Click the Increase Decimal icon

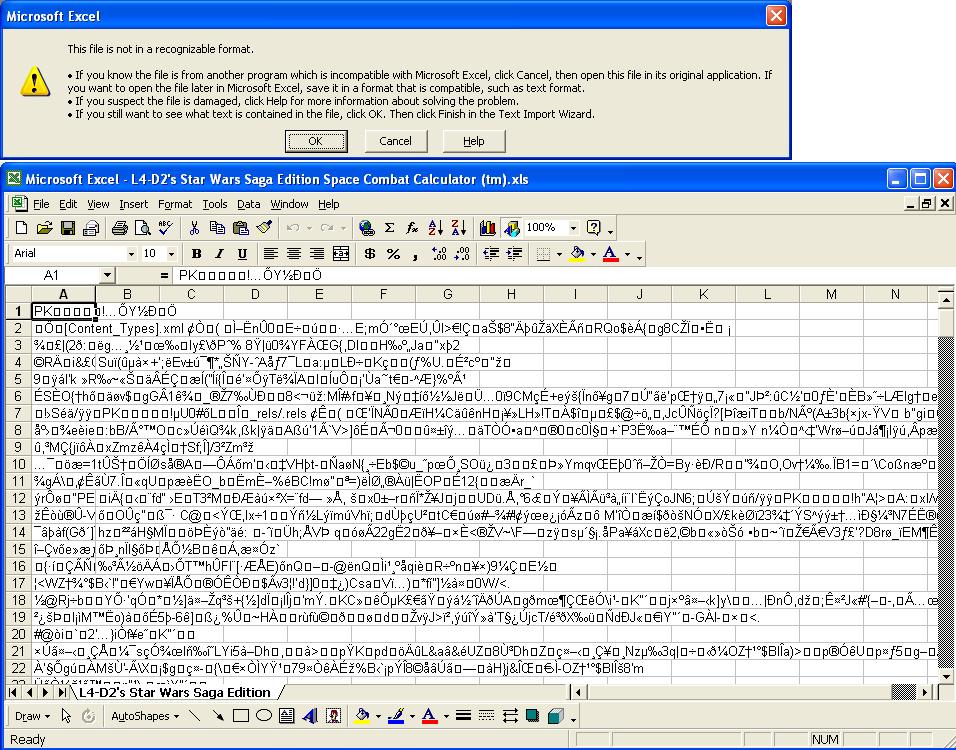click(439, 254)
